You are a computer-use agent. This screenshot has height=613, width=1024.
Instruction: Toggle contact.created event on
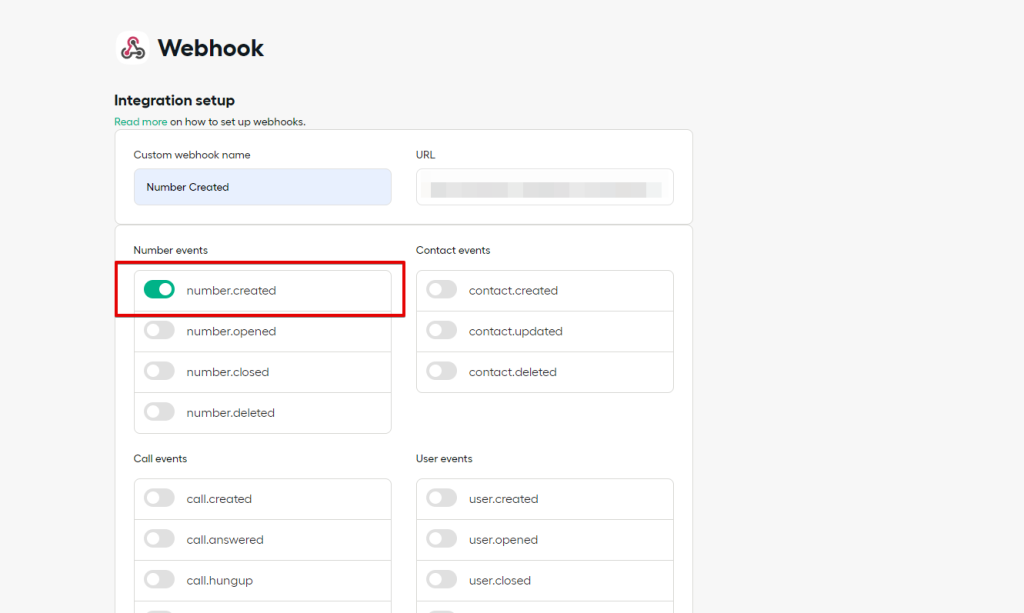[441, 290]
